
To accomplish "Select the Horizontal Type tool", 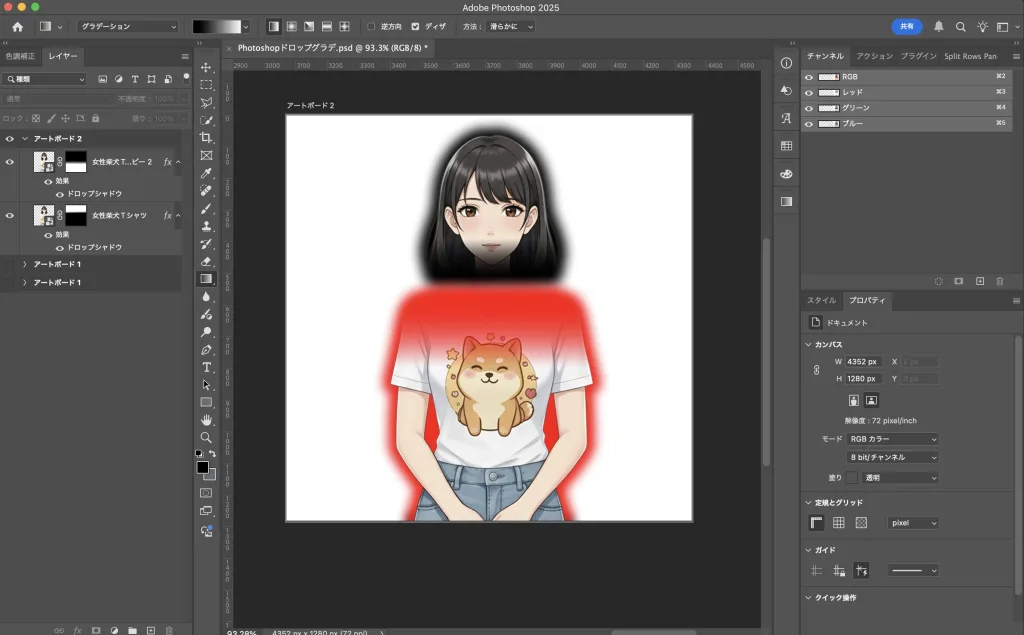I will pyautogui.click(x=206, y=367).
